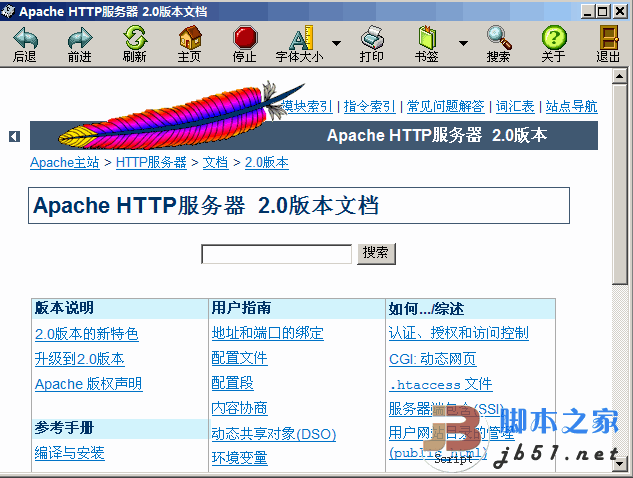Open the 环境变量 link

pos(239,458)
